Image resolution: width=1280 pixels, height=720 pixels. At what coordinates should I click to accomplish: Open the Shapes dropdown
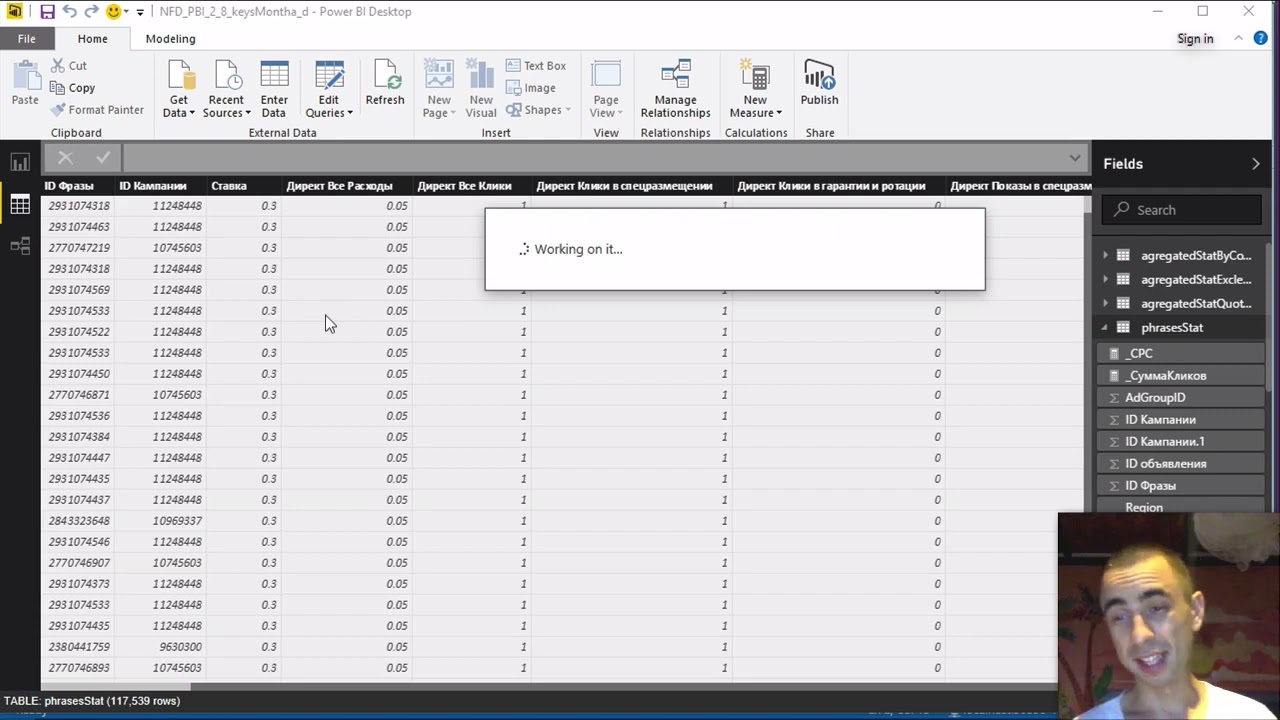click(x=538, y=110)
